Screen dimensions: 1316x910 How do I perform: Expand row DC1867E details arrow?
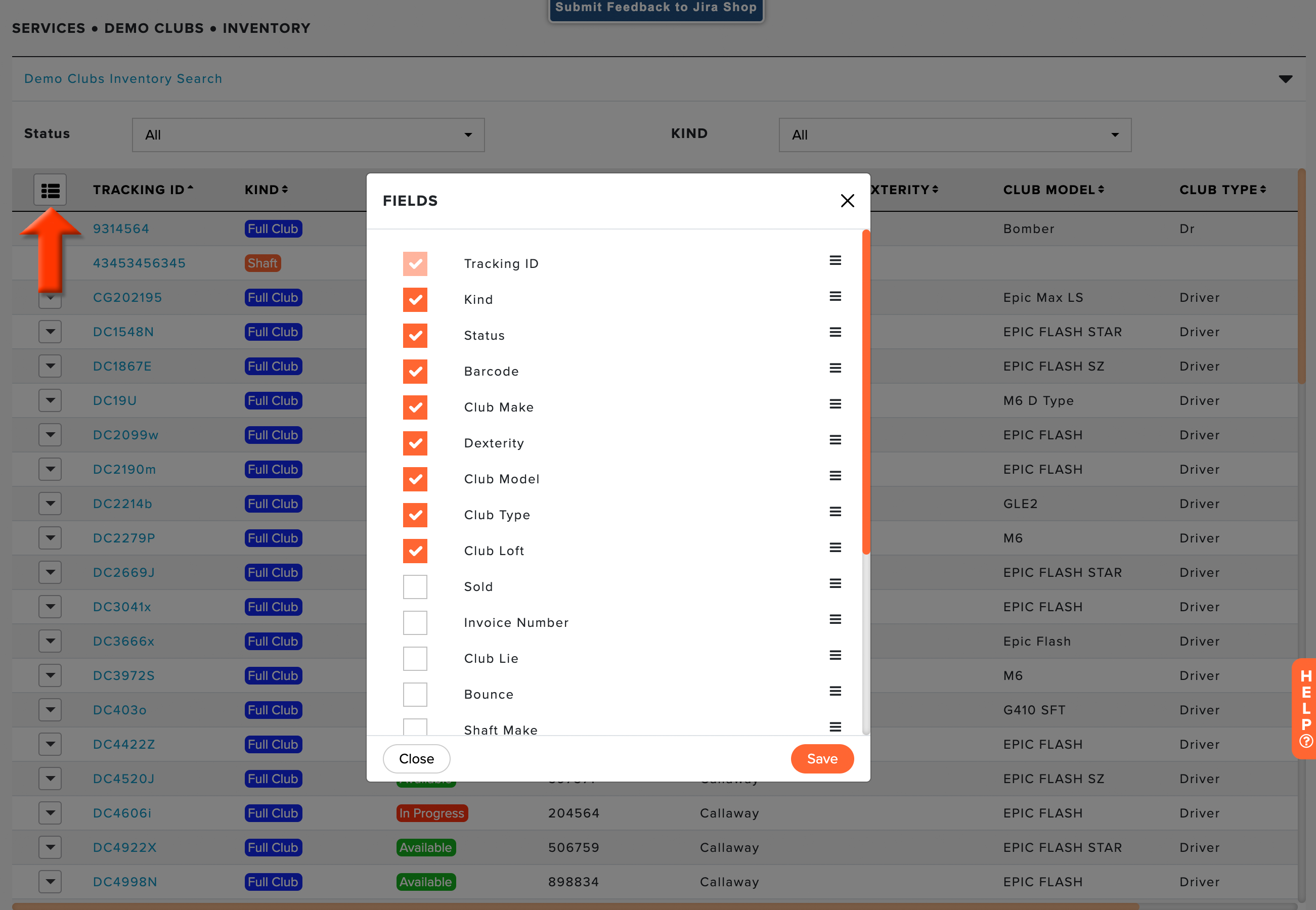tap(50, 366)
